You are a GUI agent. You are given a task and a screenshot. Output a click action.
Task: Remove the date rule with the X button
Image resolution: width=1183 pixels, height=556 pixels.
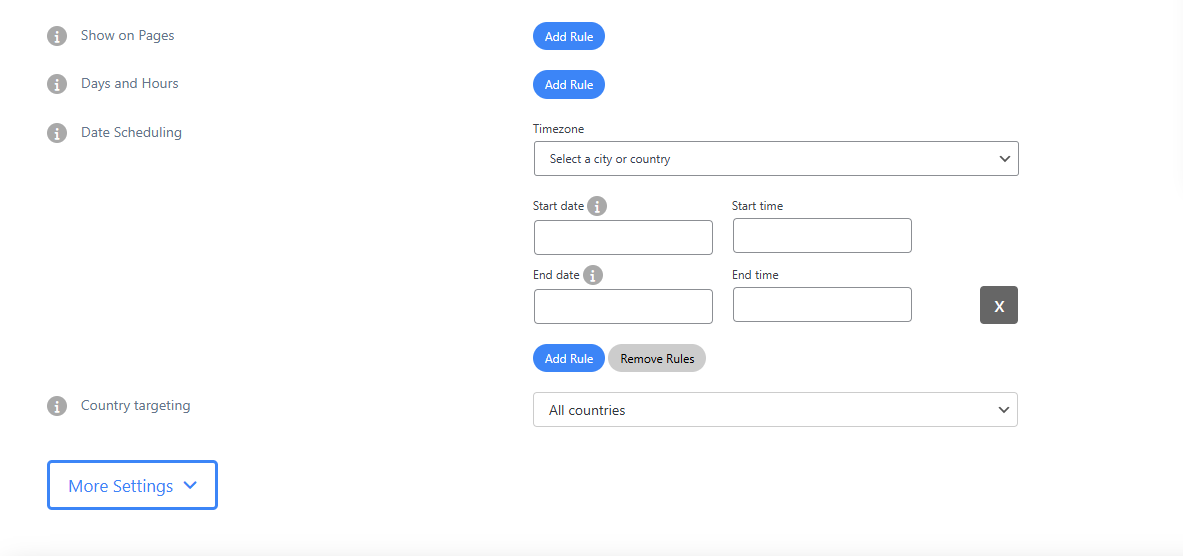(x=998, y=306)
